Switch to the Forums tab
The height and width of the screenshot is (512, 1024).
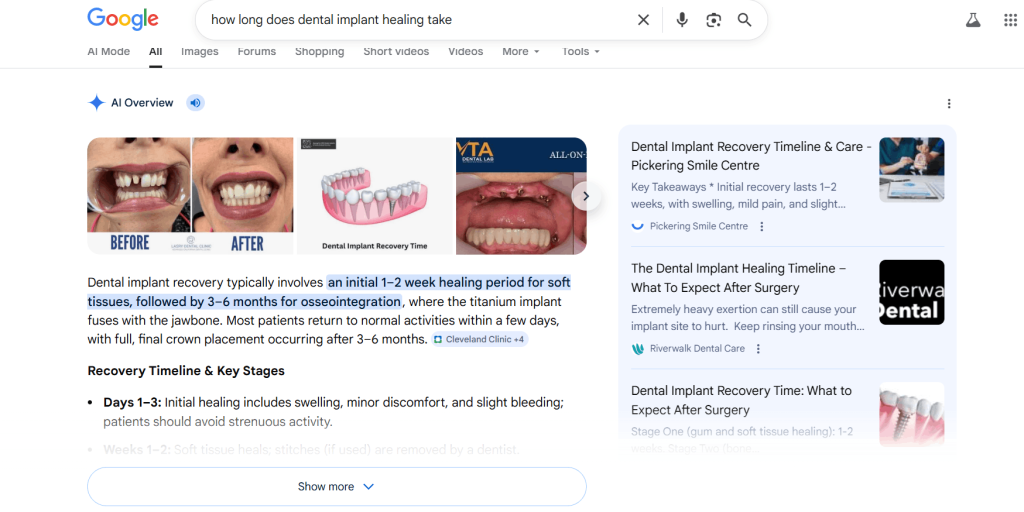tap(257, 52)
